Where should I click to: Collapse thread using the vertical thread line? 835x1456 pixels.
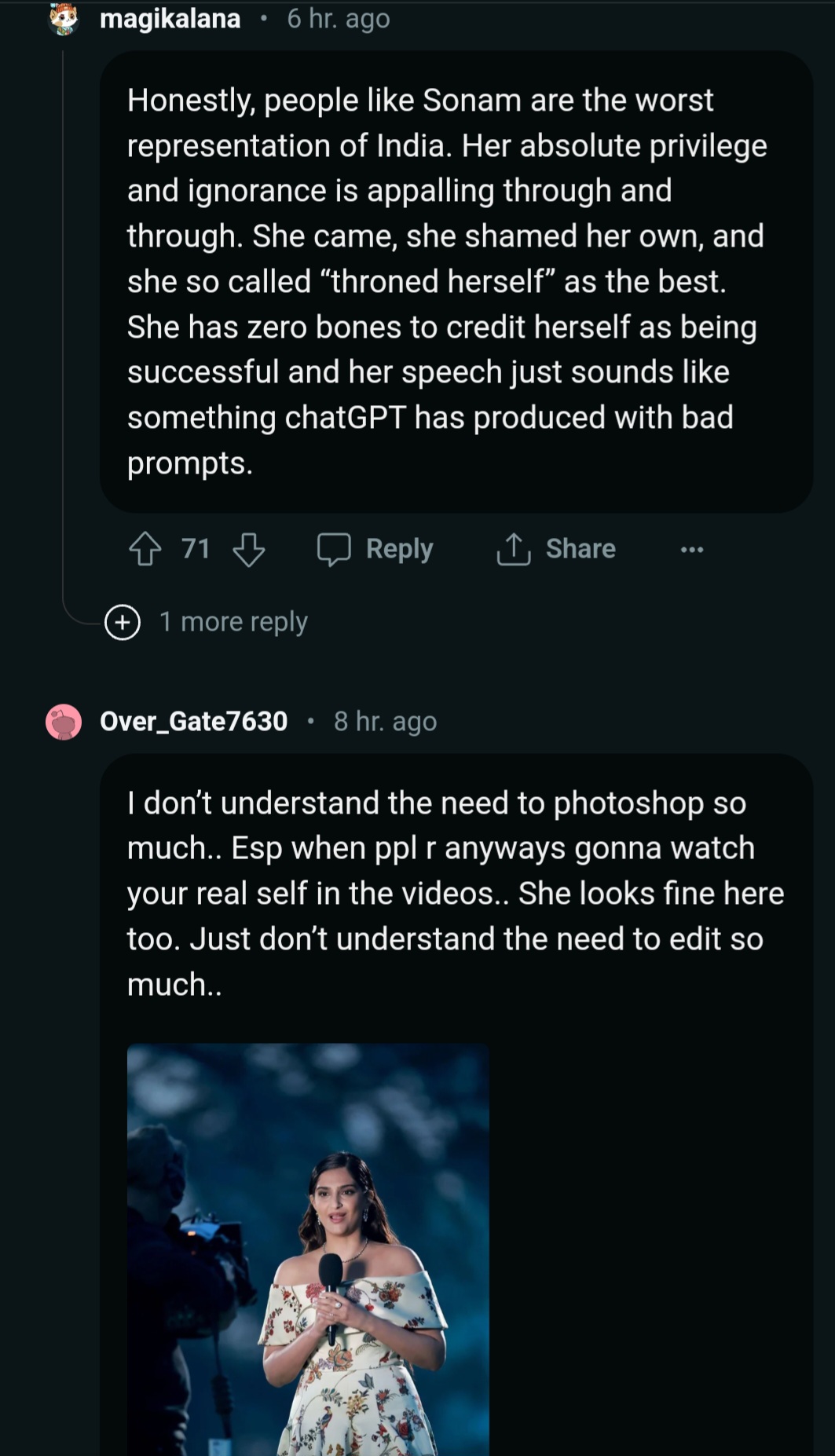[x=64, y=314]
